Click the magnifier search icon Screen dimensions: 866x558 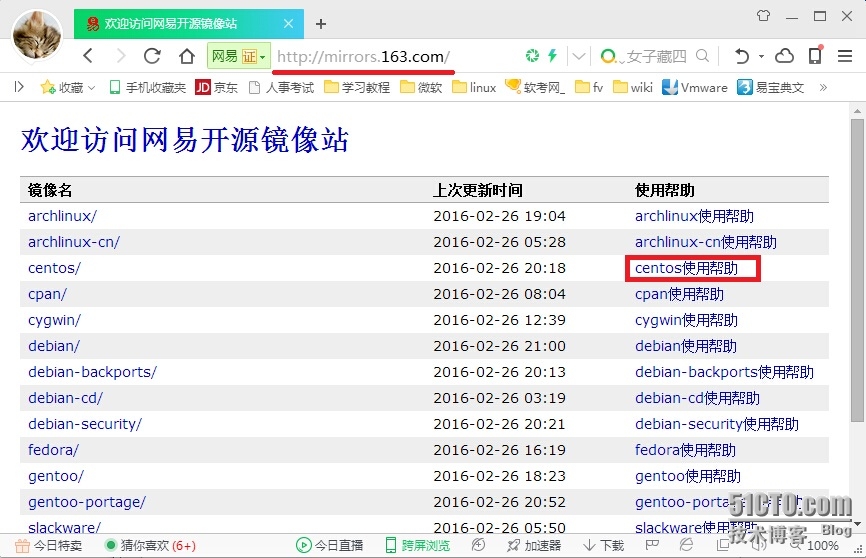[x=703, y=56]
